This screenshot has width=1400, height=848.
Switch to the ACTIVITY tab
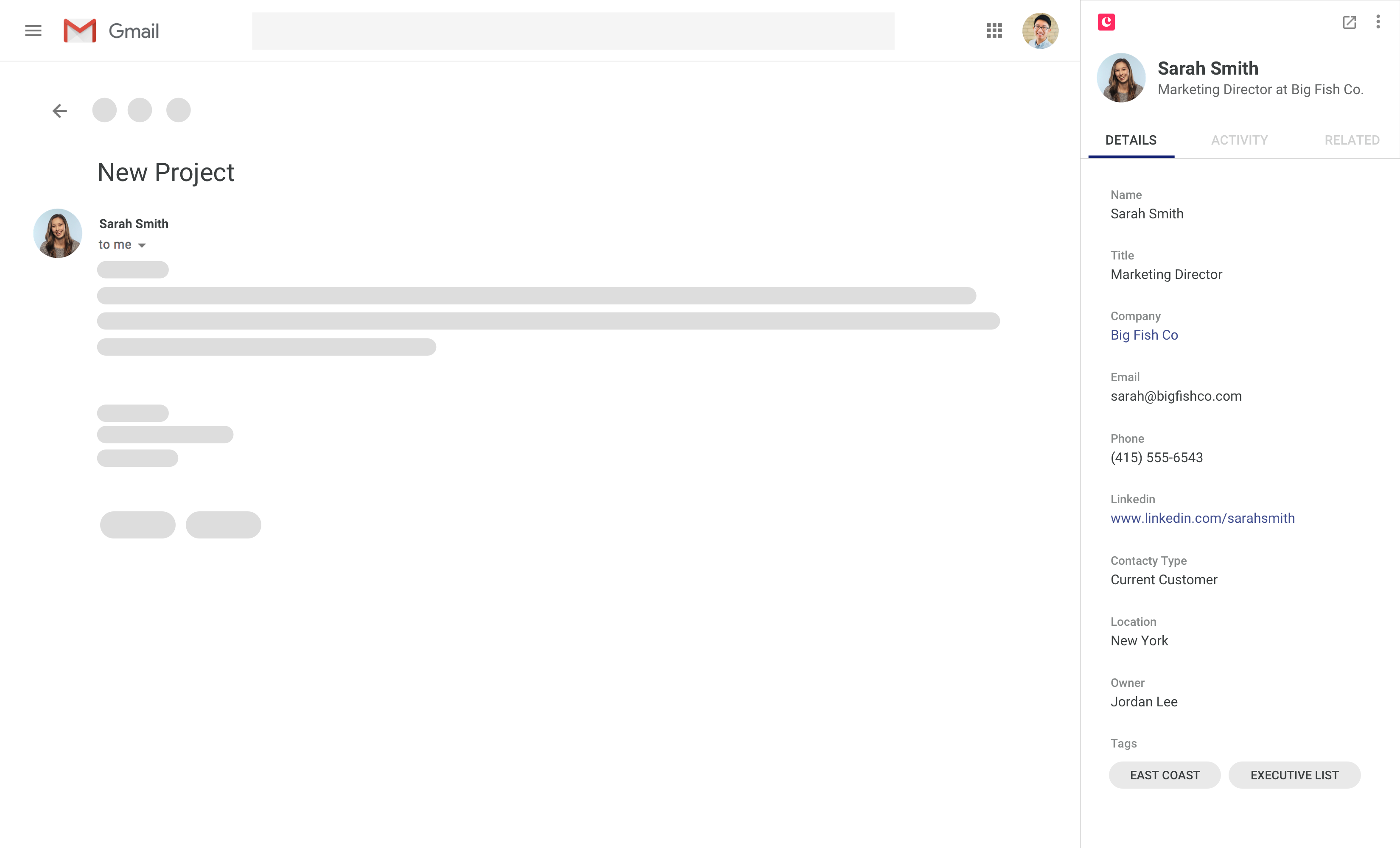point(1239,140)
